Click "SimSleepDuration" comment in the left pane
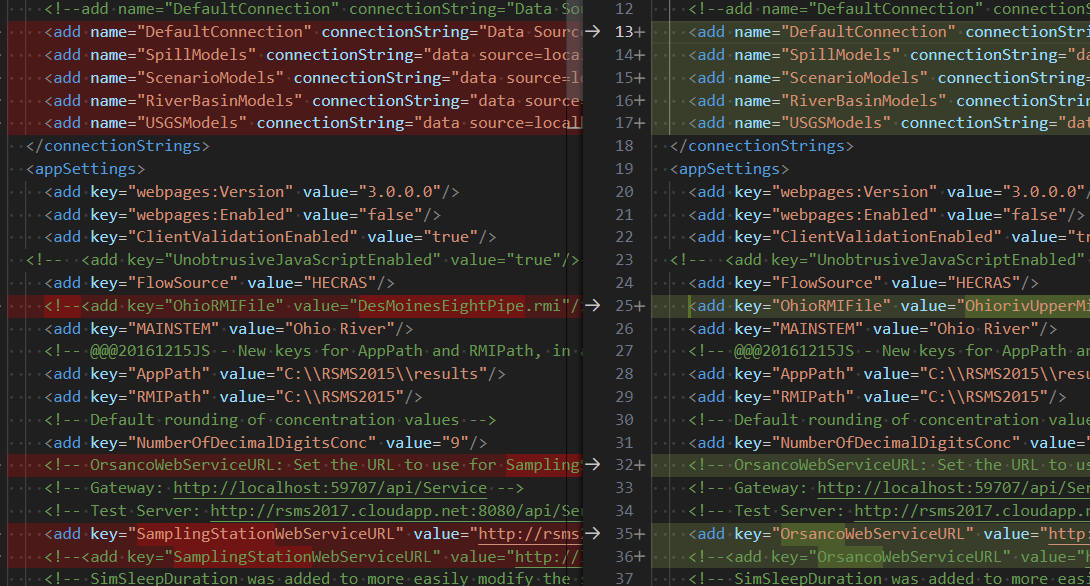 click(314, 579)
